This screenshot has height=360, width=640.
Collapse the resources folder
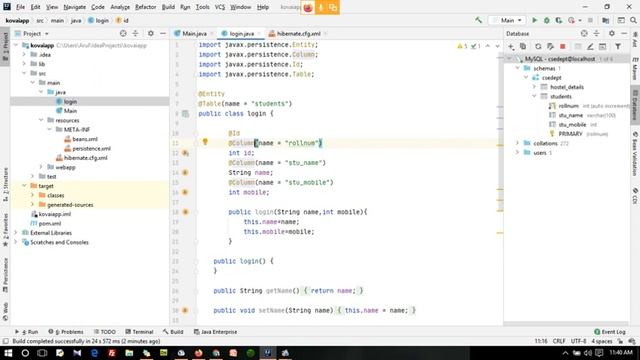[x=41, y=120]
